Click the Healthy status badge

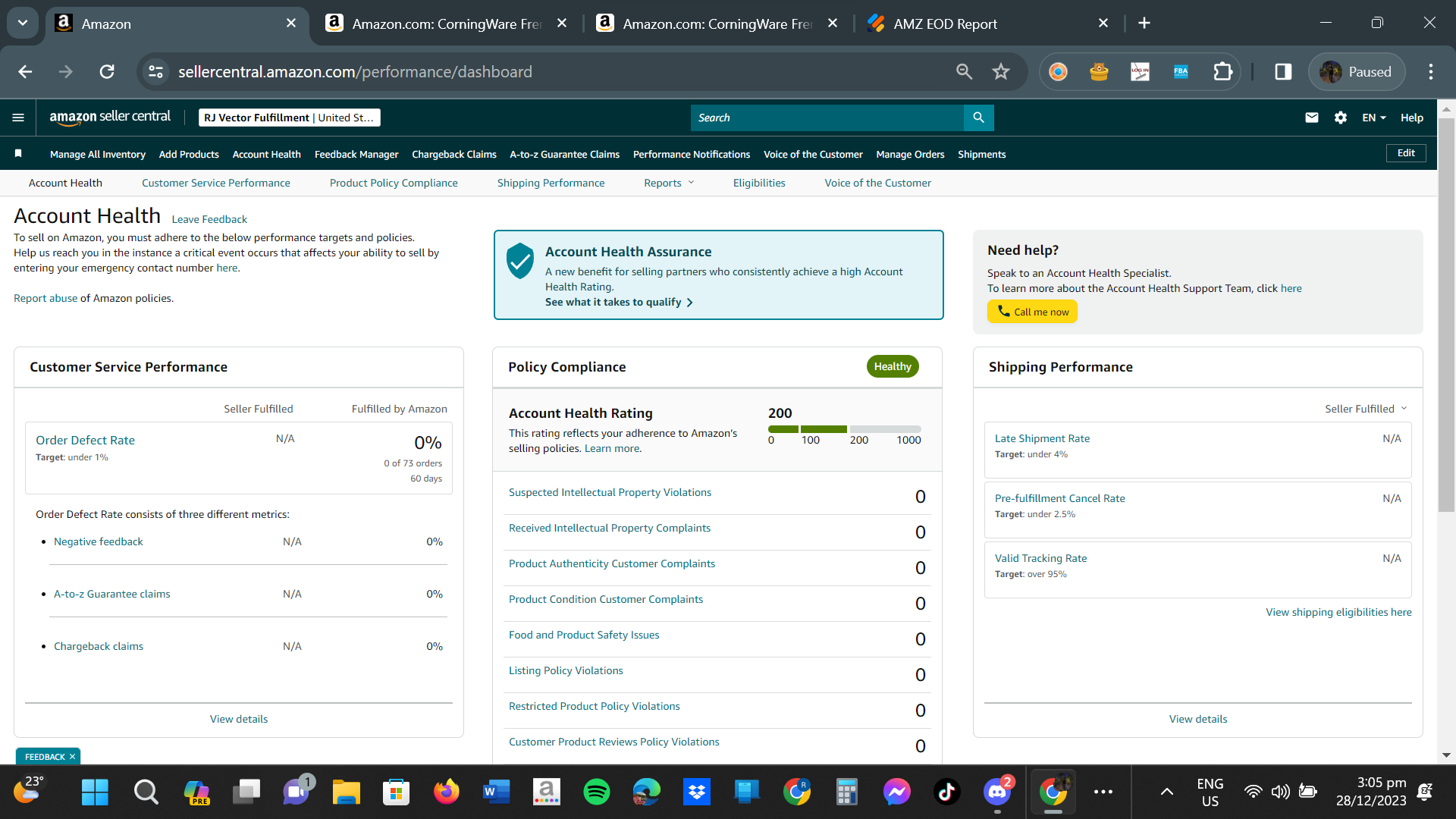click(x=893, y=366)
